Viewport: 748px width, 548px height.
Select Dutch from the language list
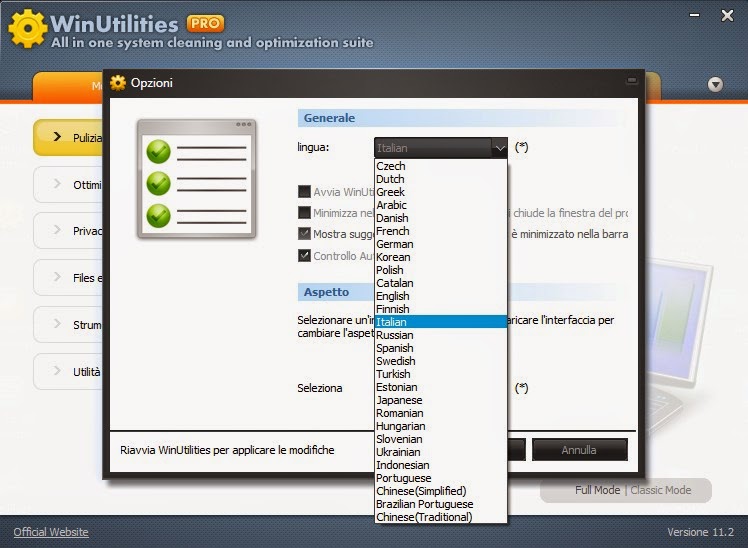coord(440,179)
